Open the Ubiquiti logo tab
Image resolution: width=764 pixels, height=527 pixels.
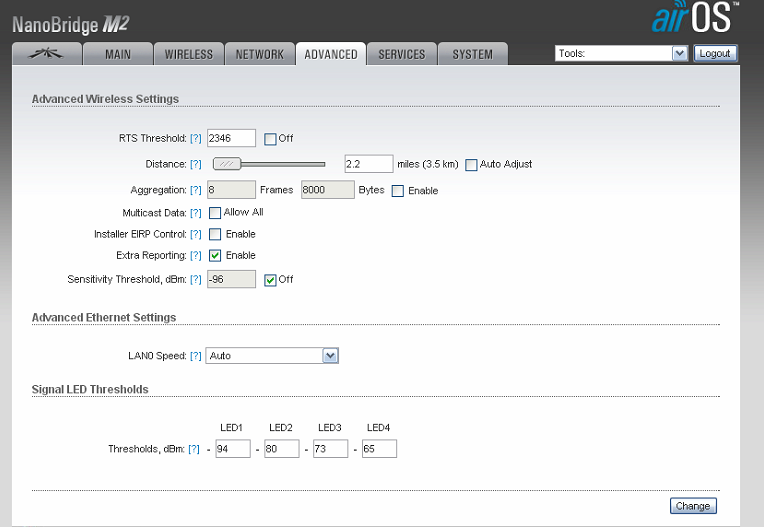pos(44,54)
